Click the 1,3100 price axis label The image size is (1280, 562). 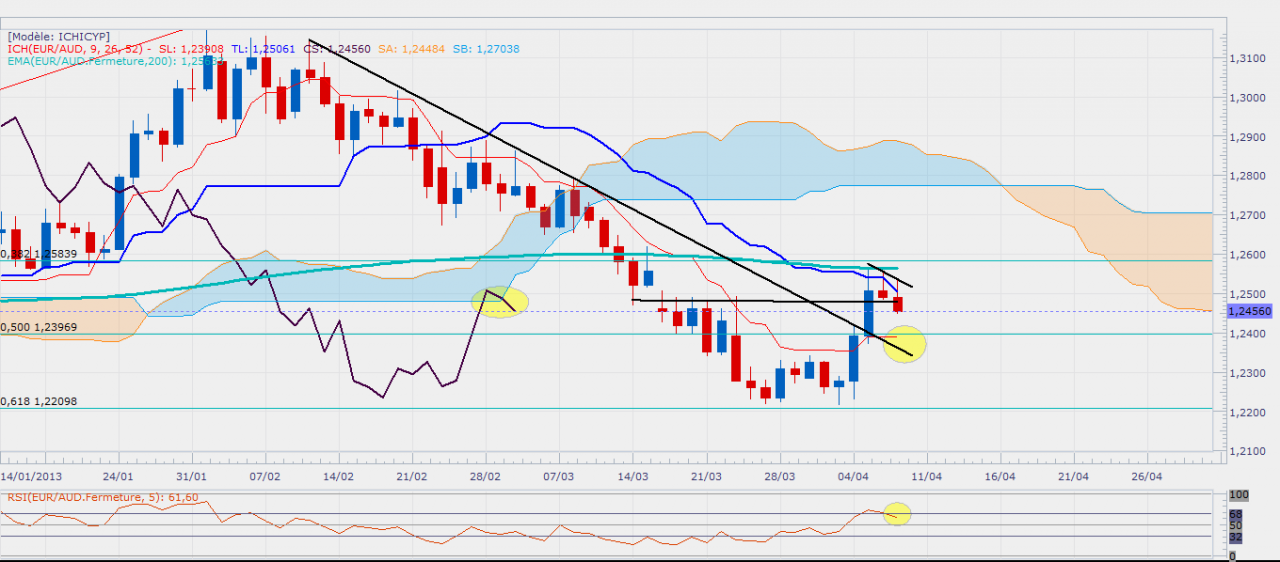(1245, 58)
